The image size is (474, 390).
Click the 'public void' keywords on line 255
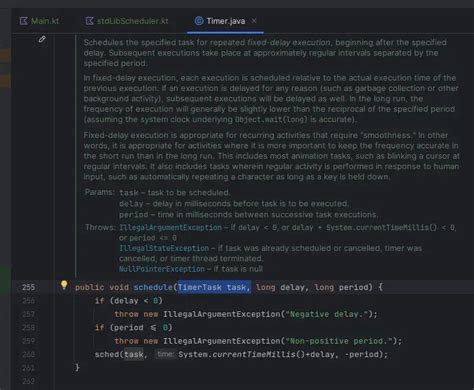pos(102,287)
